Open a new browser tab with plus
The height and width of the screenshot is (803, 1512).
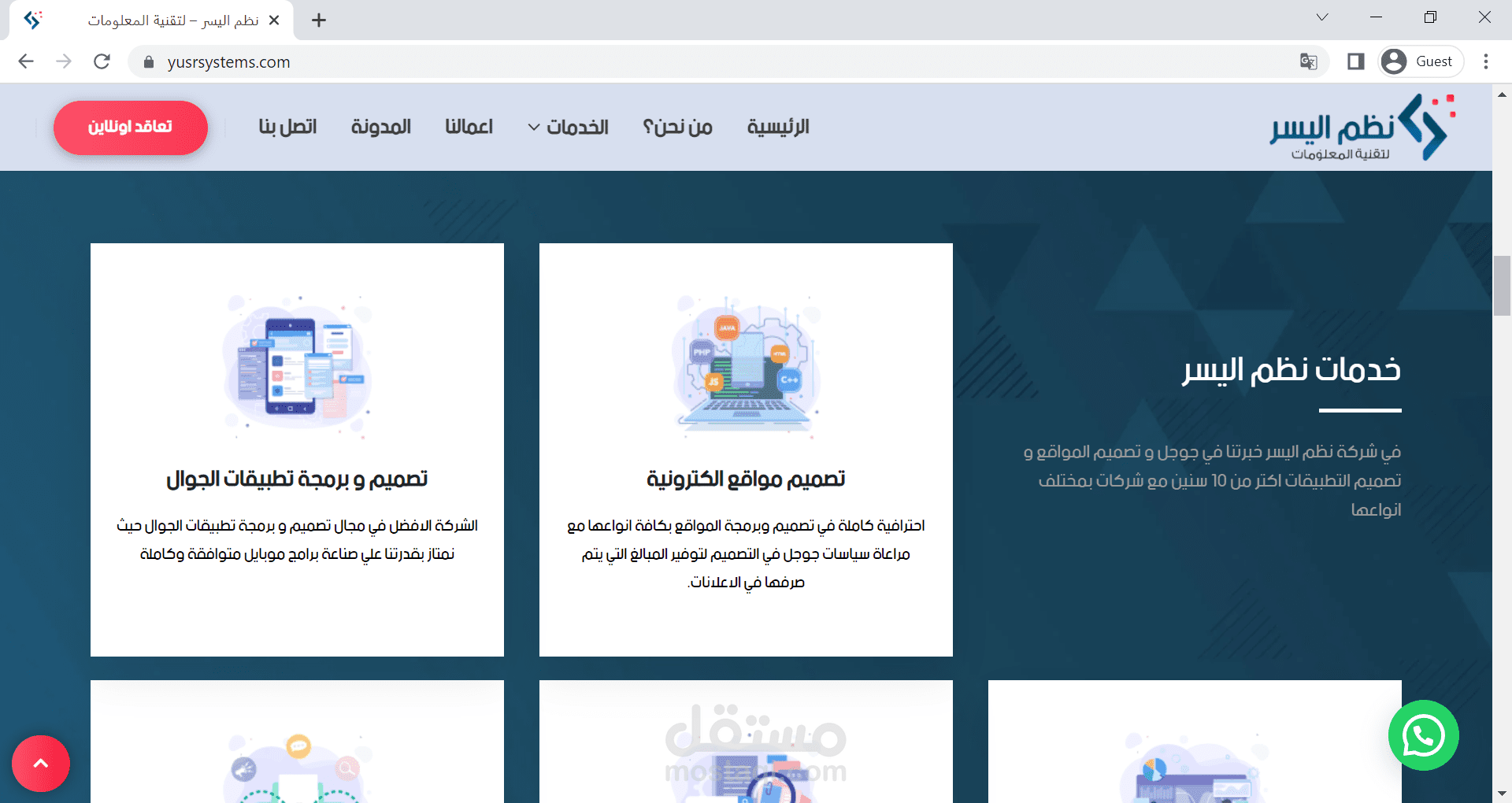[319, 20]
